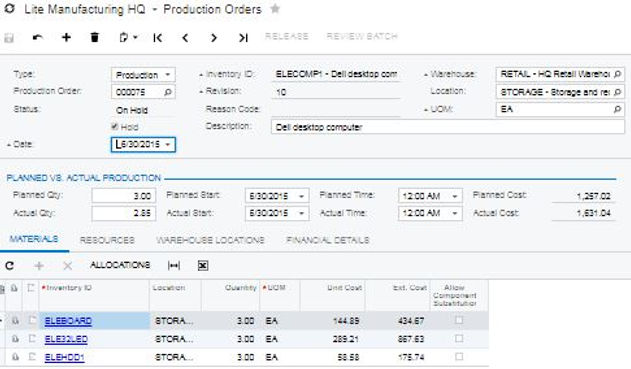The height and width of the screenshot is (369, 631).
Task: Open the Financial Details tab
Action: click(328, 240)
